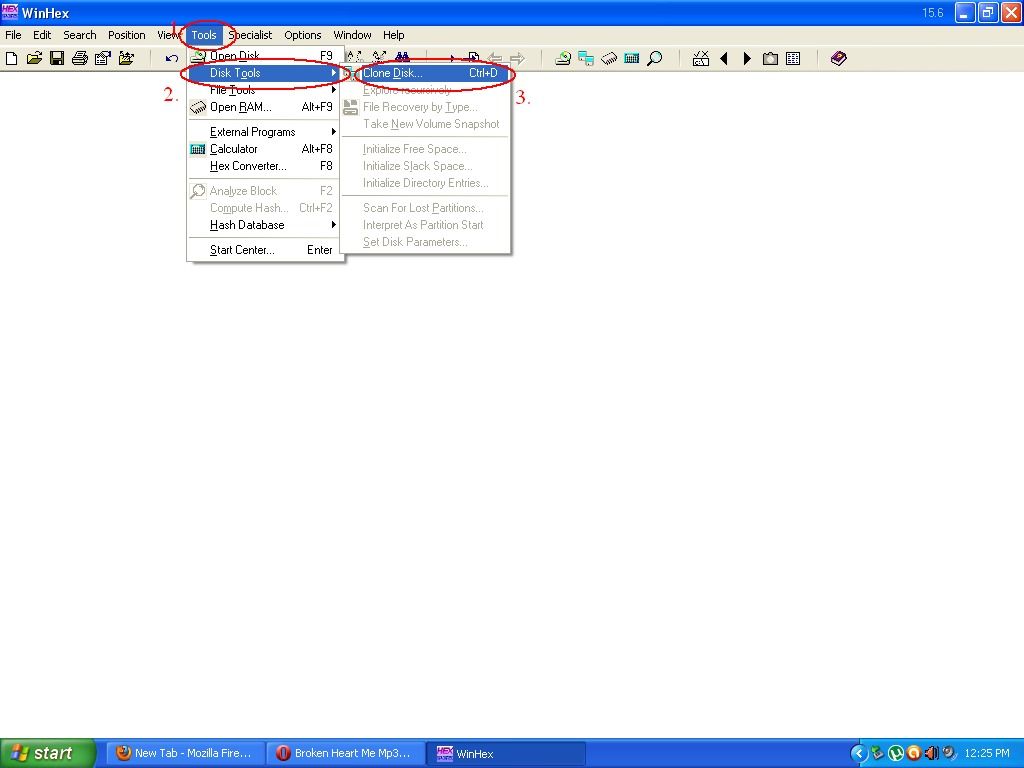Open the Help menu
Viewport: 1024px width, 768px height.
tap(393, 35)
